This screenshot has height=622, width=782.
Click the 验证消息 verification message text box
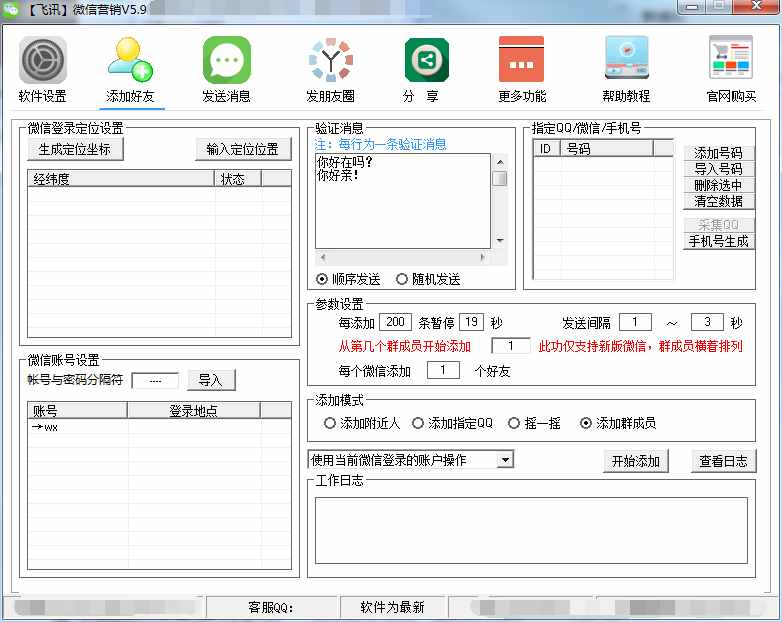[402, 201]
